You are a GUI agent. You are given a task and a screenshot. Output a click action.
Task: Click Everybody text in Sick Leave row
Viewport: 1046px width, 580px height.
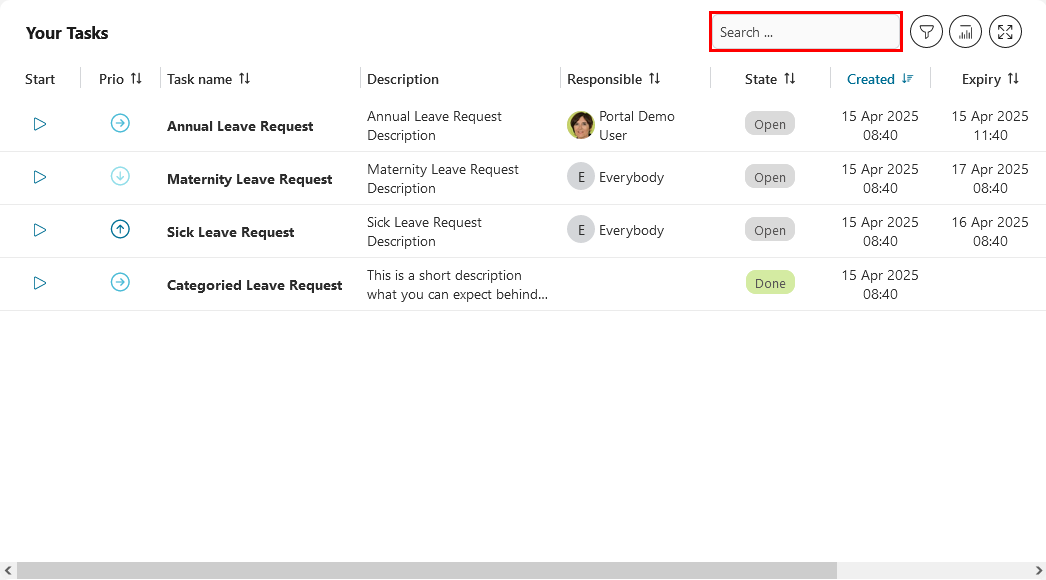(x=631, y=230)
